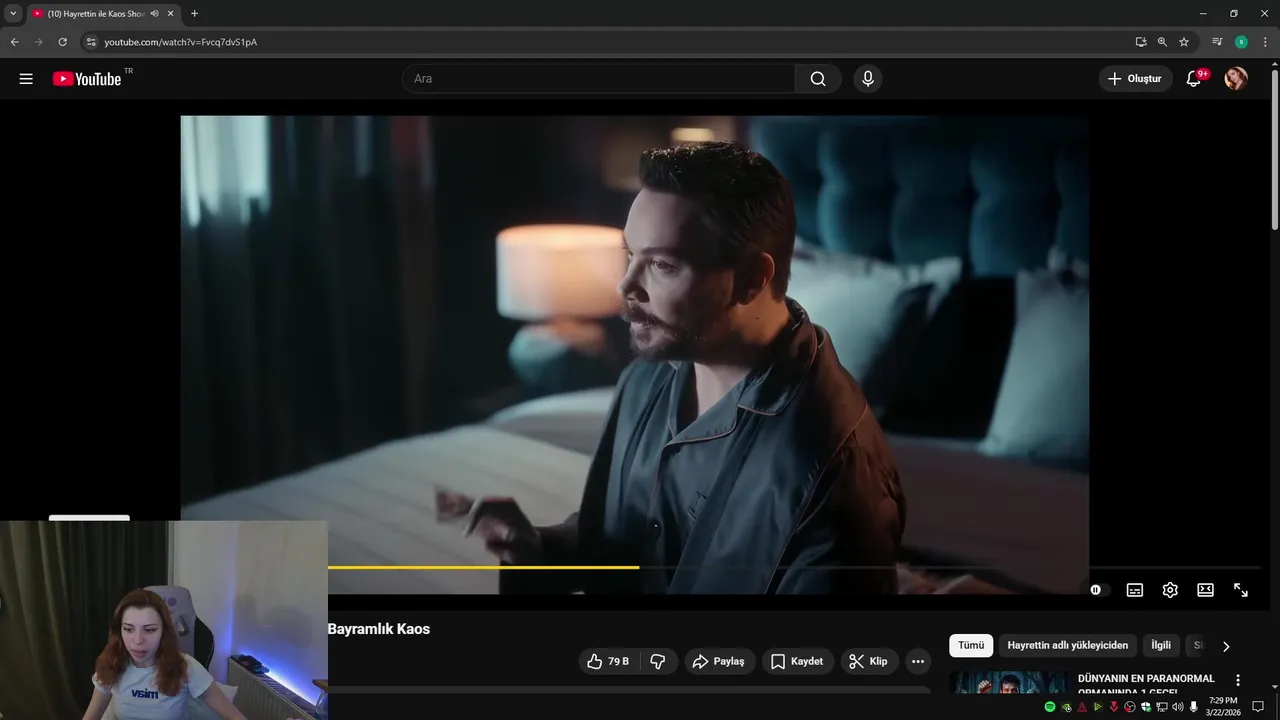This screenshot has width=1280, height=720.
Task: Open the volume speaker tray icon
Action: [x=1178, y=707]
